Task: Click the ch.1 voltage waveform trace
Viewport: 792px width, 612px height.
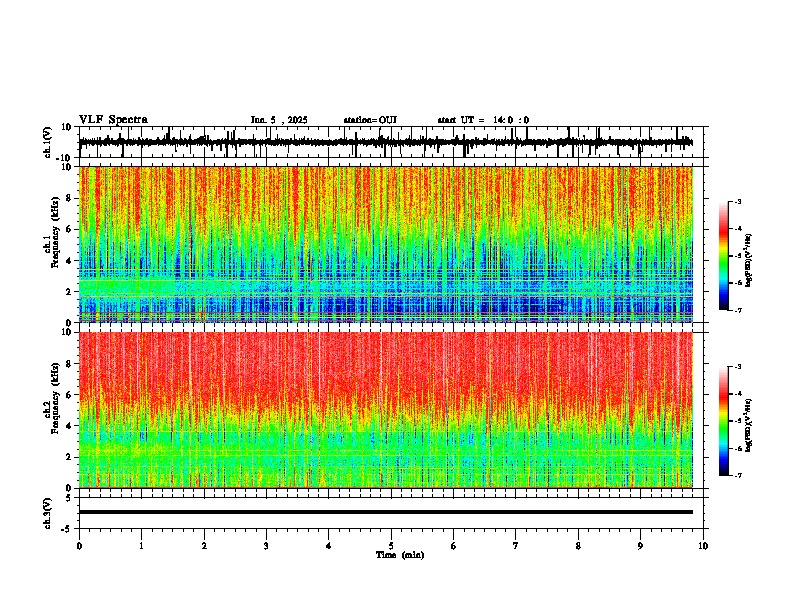Action: (386, 142)
